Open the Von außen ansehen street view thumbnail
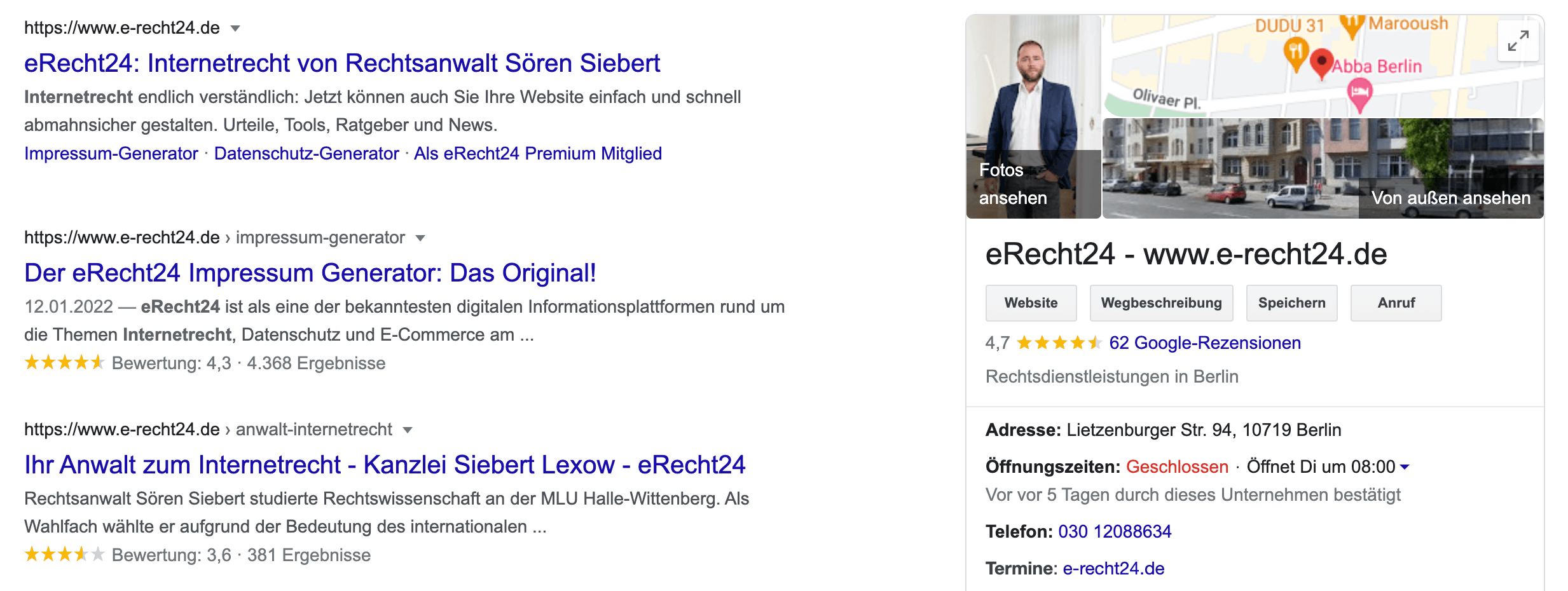 point(1323,169)
